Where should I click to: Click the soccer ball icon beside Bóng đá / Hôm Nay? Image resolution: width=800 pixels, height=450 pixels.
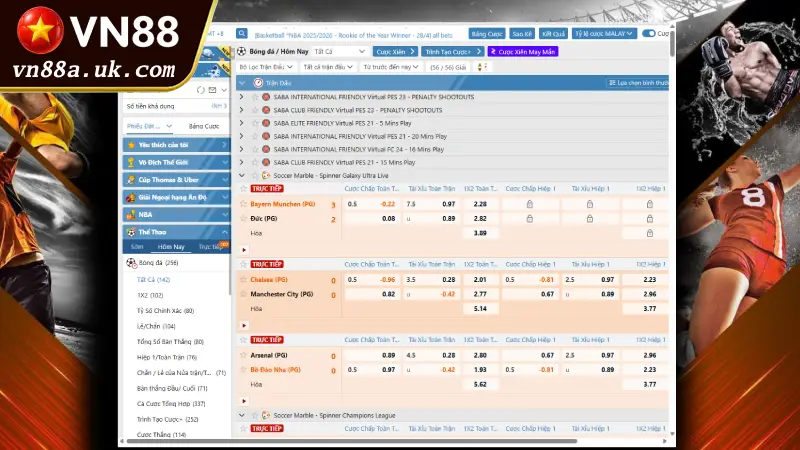coord(241,52)
